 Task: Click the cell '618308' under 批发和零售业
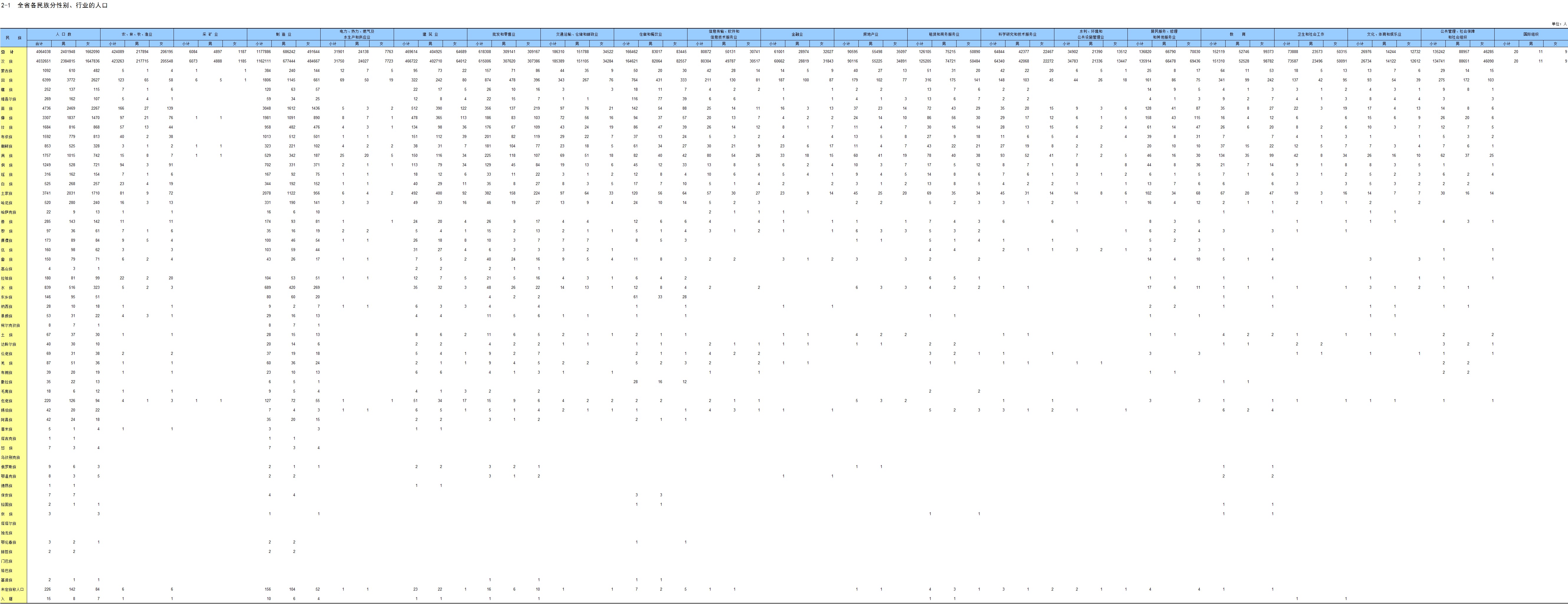[484, 52]
